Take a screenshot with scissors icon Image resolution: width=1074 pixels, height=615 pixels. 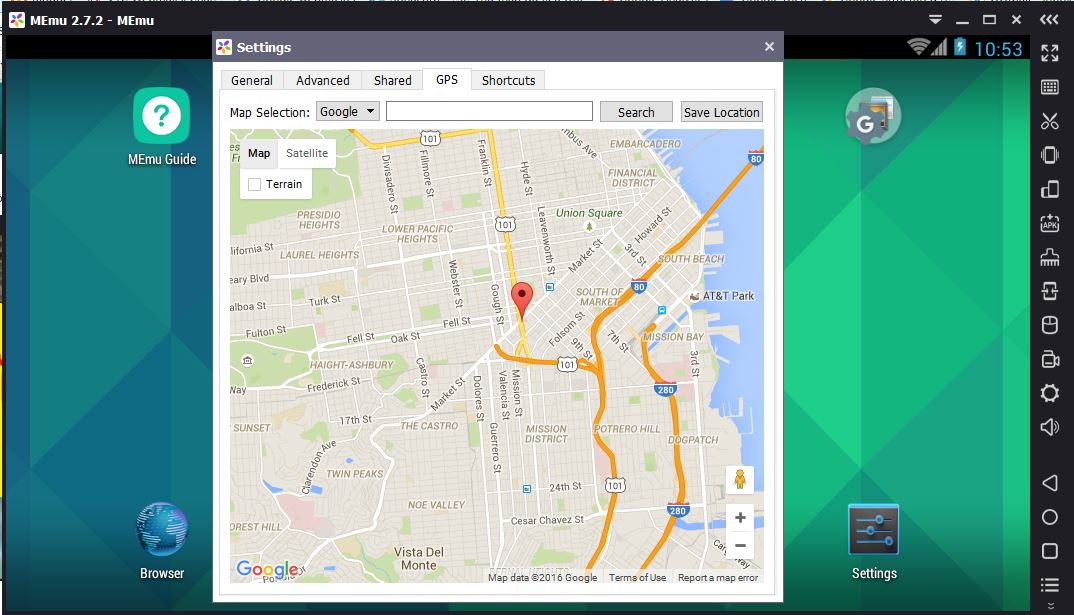click(x=1049, y=121)
